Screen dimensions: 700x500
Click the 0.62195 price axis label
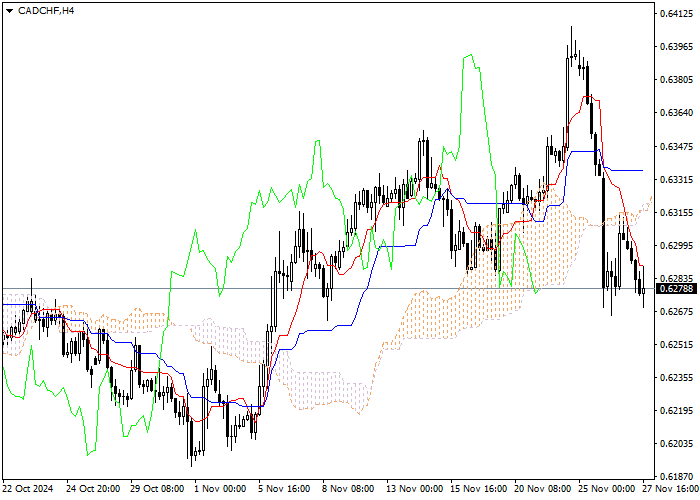pos(676,411)
